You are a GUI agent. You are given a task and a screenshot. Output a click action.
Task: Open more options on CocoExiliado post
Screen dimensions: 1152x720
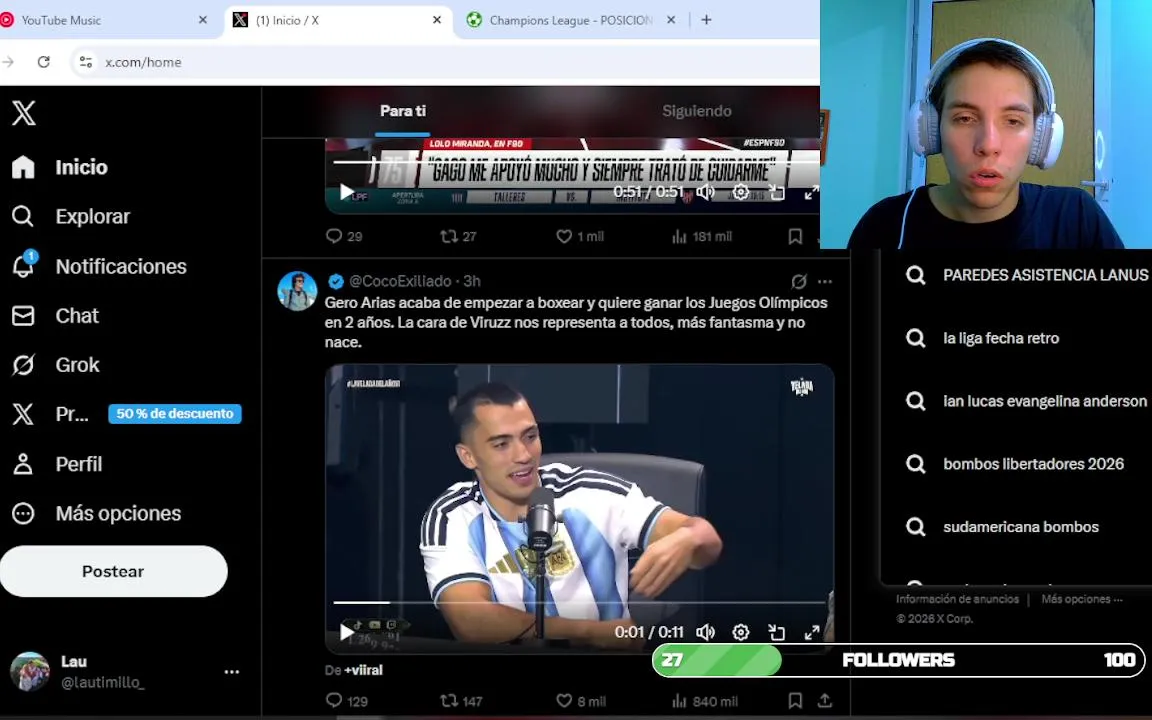[x=825, y=281]
